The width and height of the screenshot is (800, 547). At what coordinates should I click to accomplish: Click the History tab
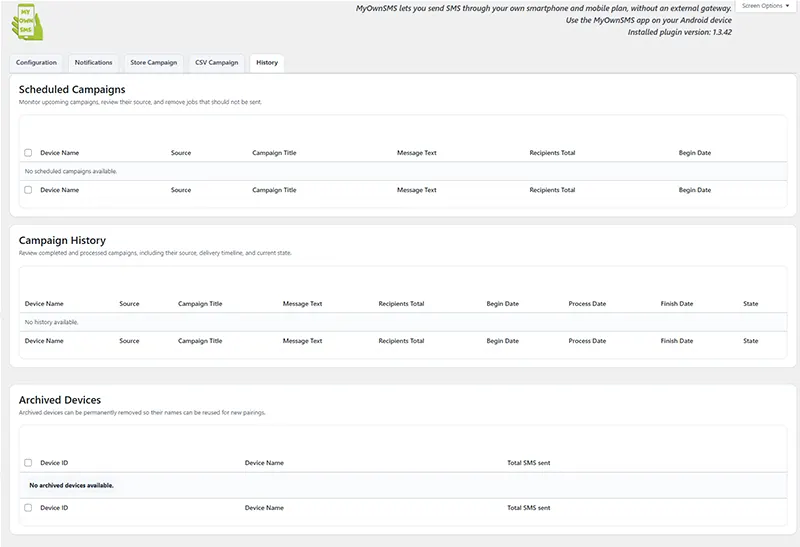[267, 63]
